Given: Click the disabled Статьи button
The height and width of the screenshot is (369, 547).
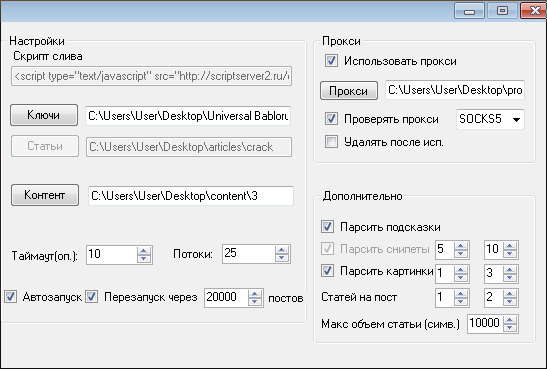Looking at the screenshot, I should tap(45, 146).
